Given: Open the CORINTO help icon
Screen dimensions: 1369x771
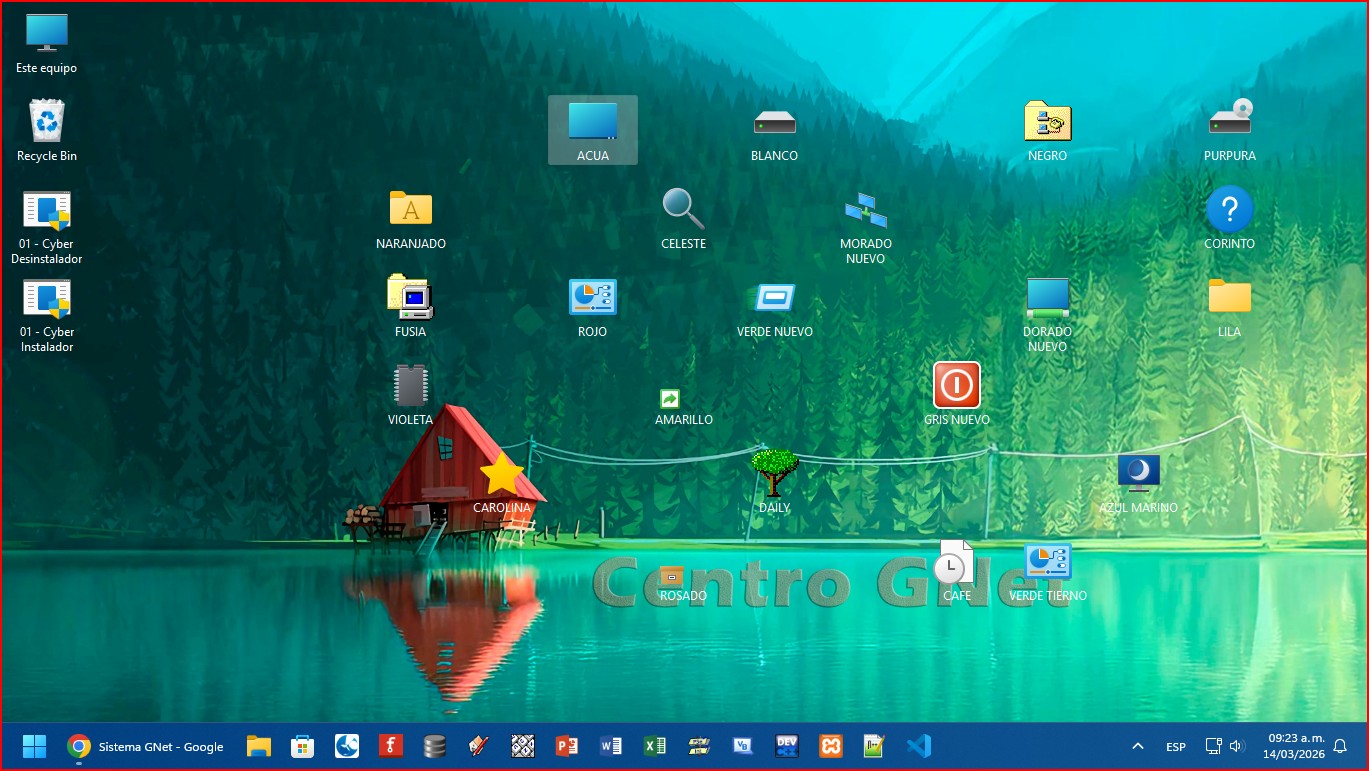Looking at the screenshot, I should 1229,210.
